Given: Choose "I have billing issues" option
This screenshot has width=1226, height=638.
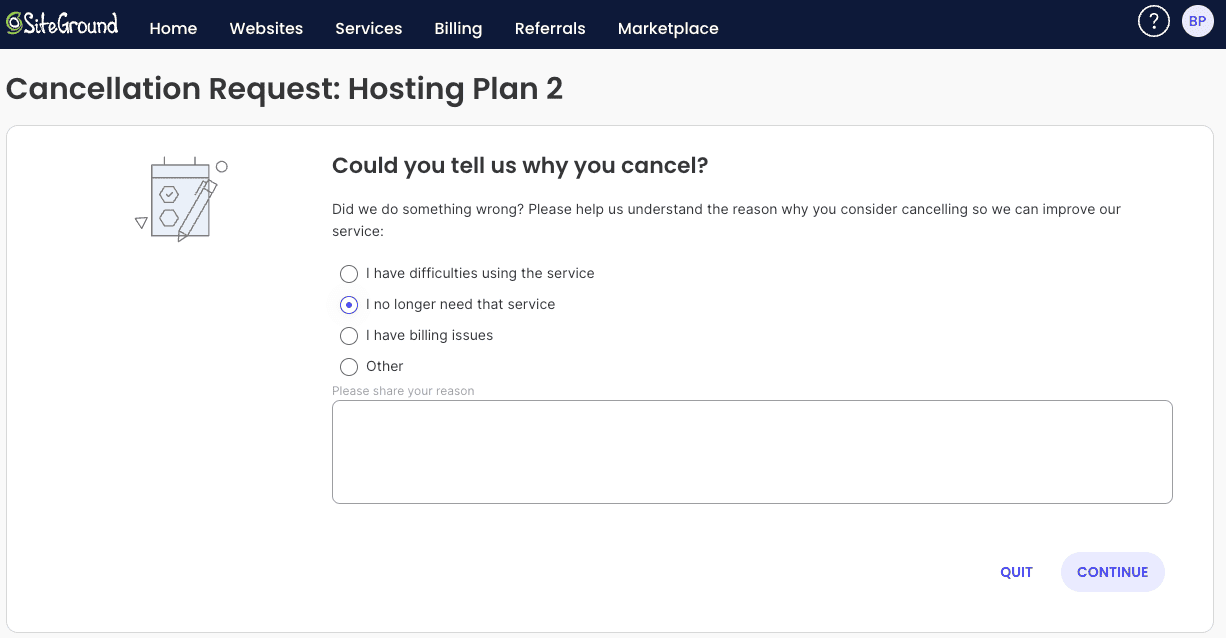Looking at the screenshot, I should 349,336.
